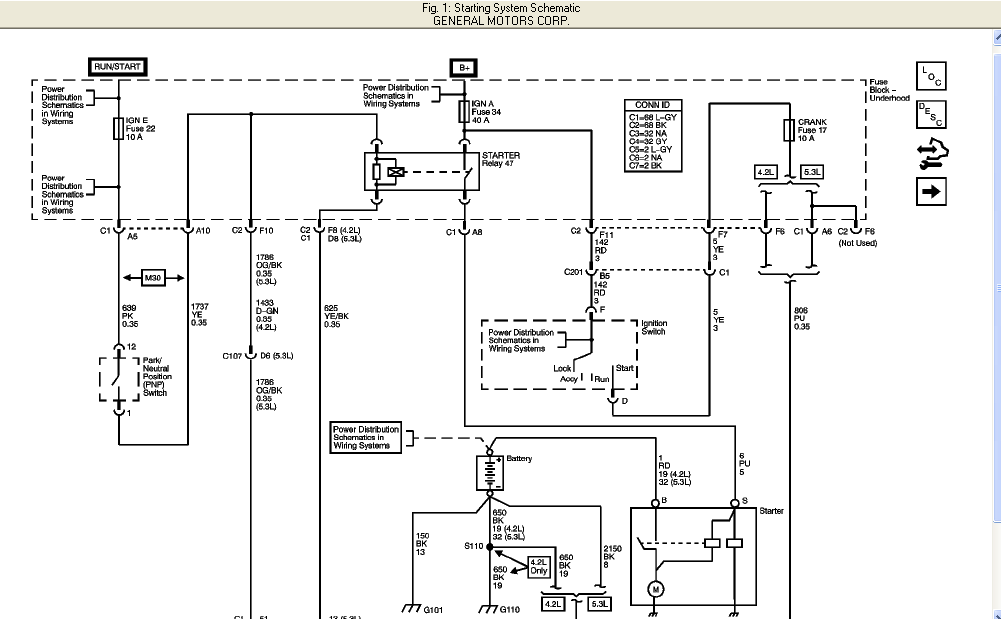The image size is (1001, 619).
Task: Click the scroll up arrow on vertical scrollbar
Action: 997,38
